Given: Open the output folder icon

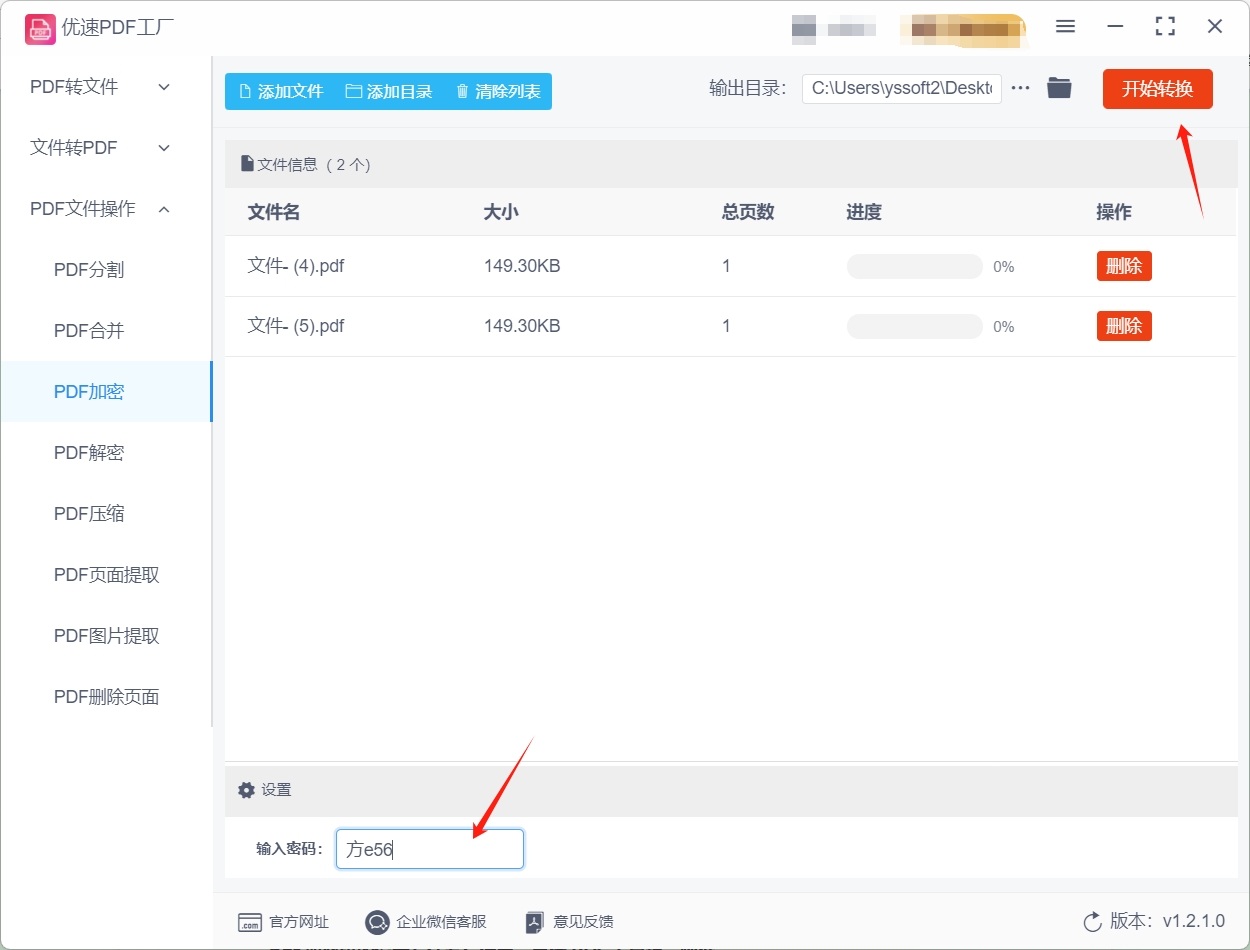Looking at the screenshot, I should pyautogui.click(x=1059, y=88).
